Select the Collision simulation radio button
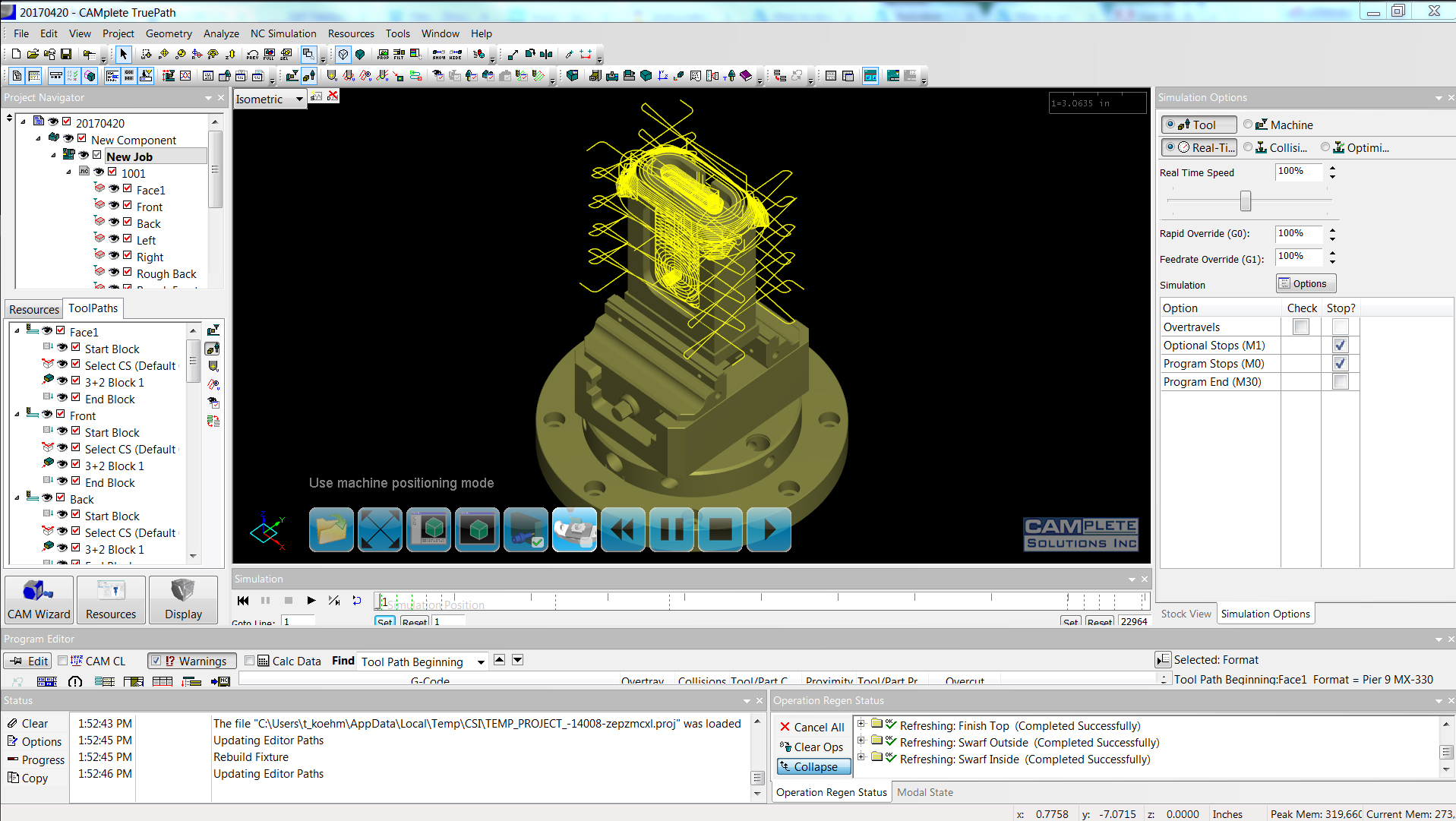This screenshot has width=1456, height=821. tap(1248, 147)
